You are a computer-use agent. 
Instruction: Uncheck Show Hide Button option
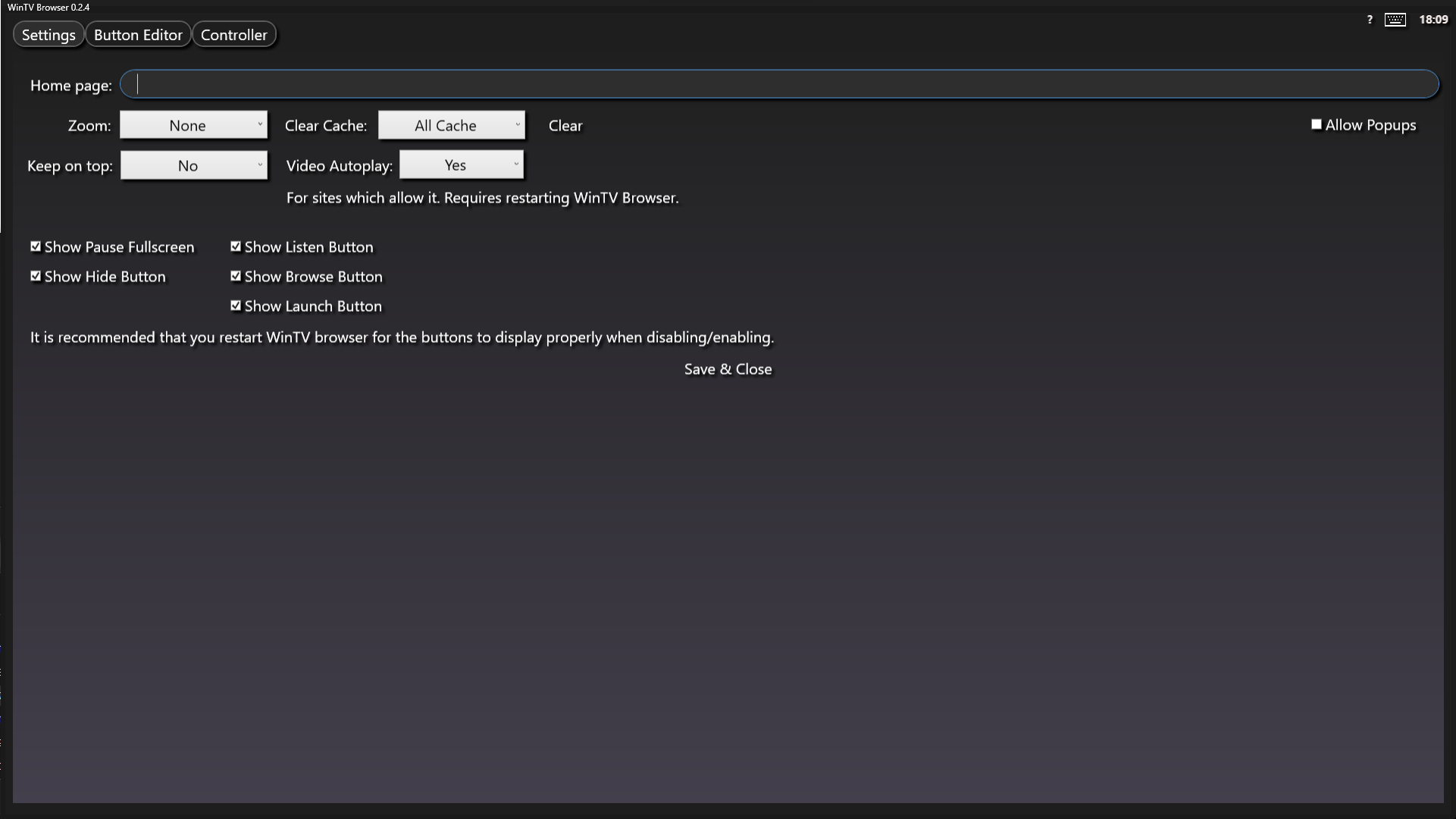point(36,276)
